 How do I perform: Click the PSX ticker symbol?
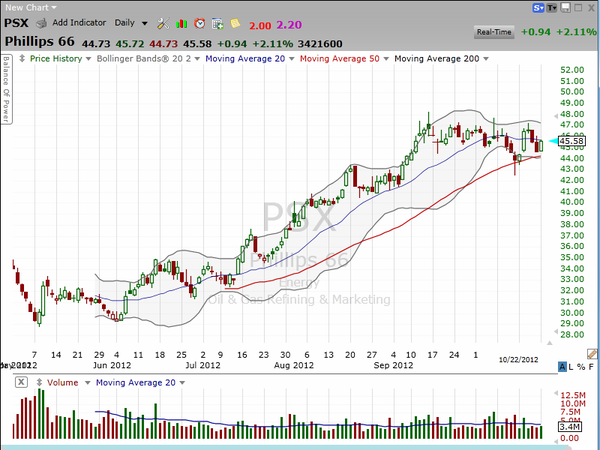click(x=16, y=23)
